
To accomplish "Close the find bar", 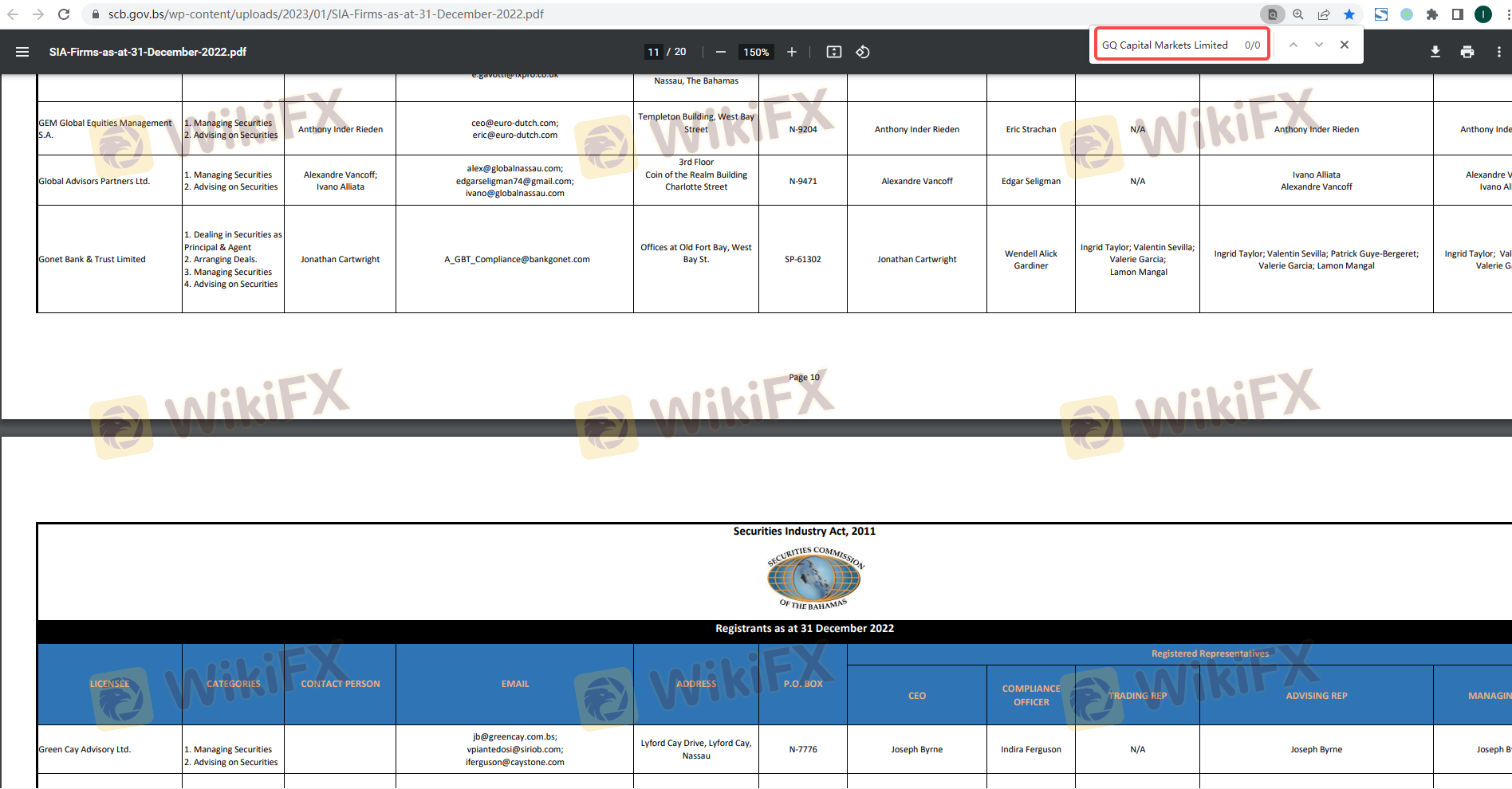I will pyautogui.click(x=1345, y=45).
